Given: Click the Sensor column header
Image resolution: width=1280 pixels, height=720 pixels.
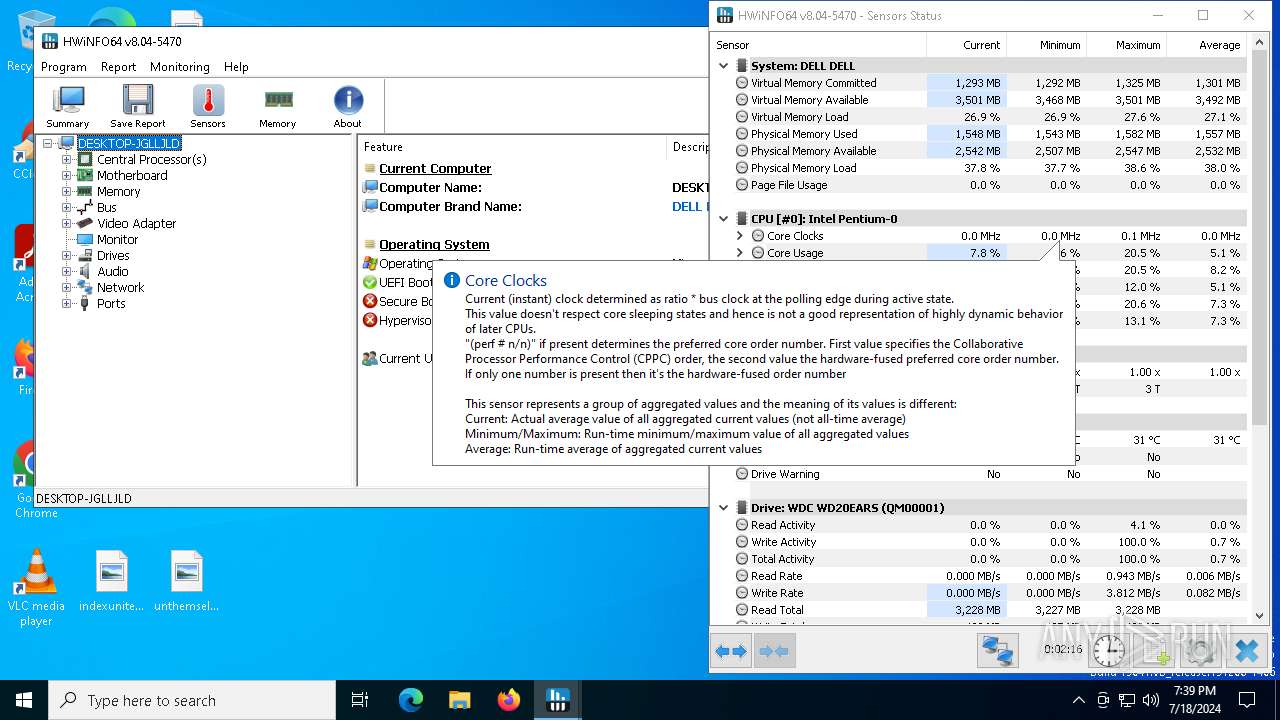Looking at the screenshot, I should (819, 45).
